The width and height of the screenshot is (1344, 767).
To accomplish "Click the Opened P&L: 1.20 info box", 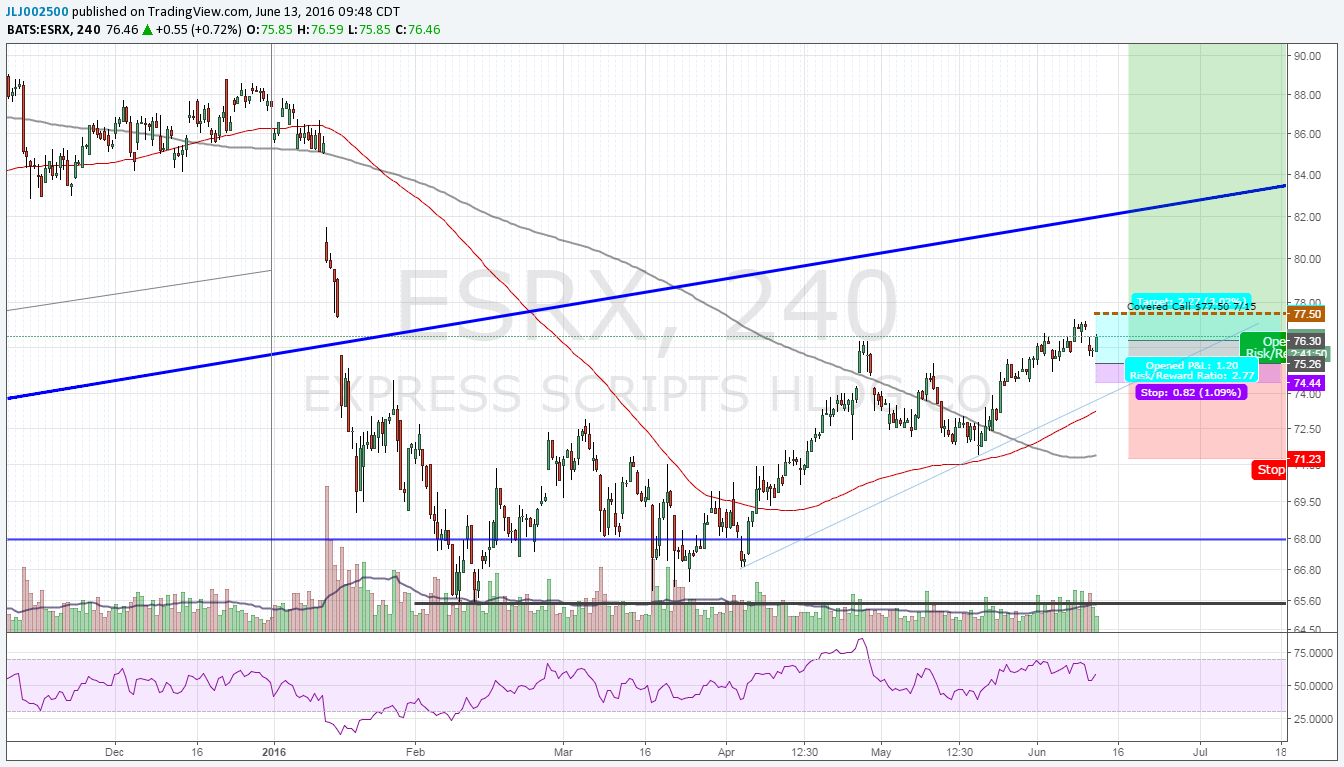I will (1191, 370).
